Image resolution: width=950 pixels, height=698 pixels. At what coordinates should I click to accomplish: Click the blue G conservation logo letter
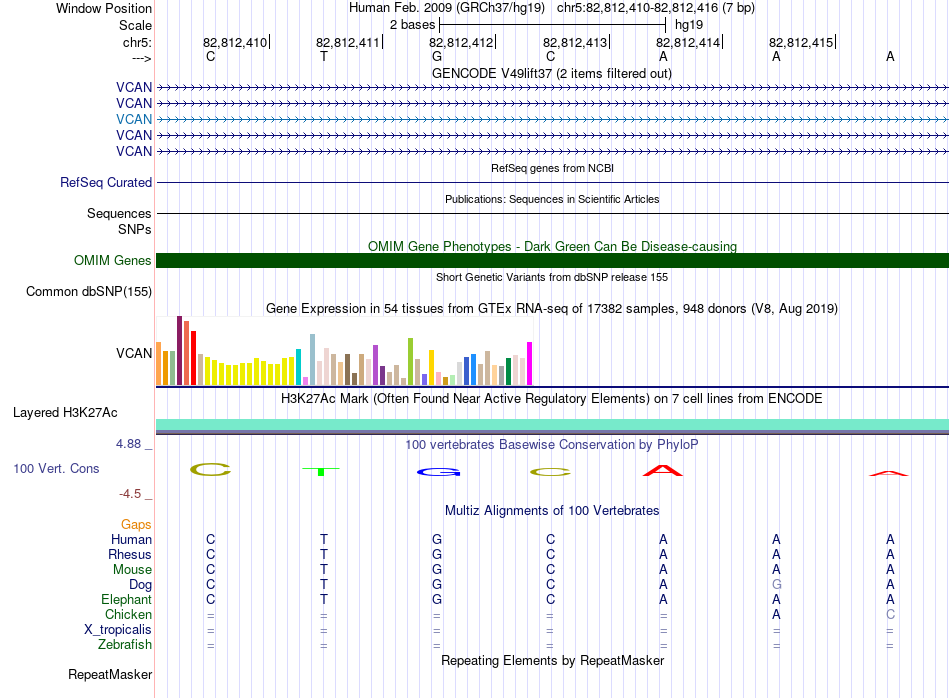[x=438, y=472]
